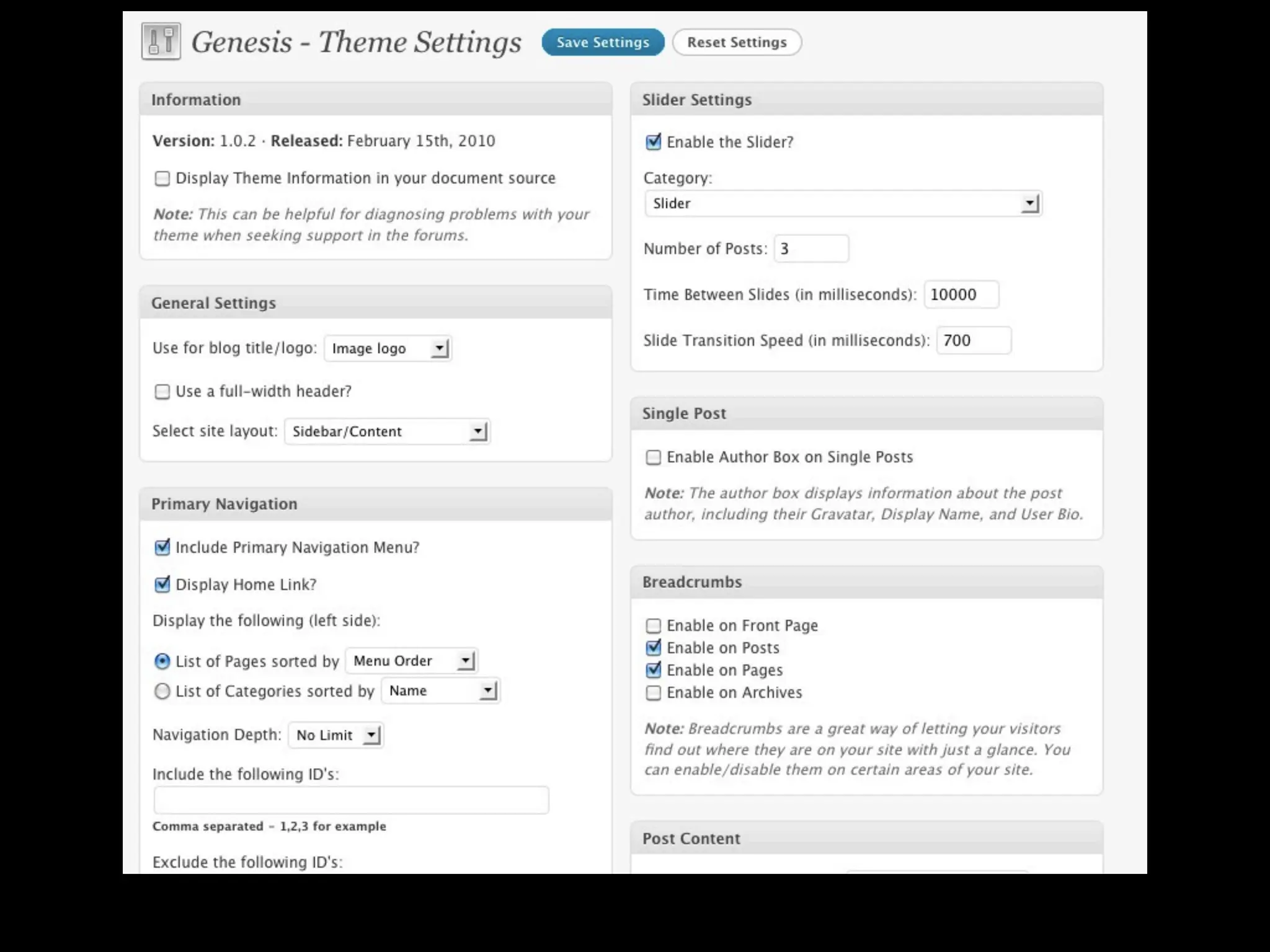
Task: Open the Navigation Depth dropdown
Action: (x=335, y=735)
